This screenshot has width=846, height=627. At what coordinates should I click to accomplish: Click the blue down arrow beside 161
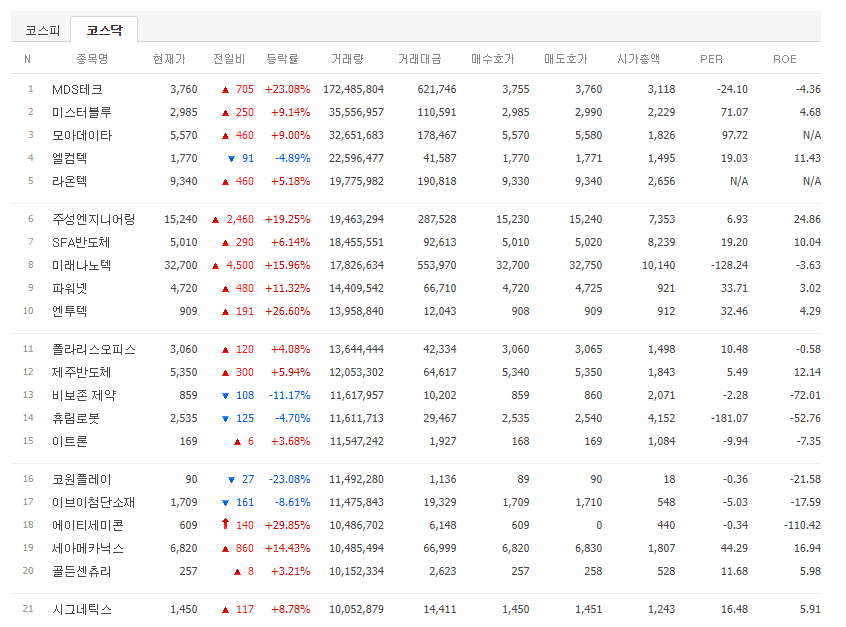pos(226,503)
